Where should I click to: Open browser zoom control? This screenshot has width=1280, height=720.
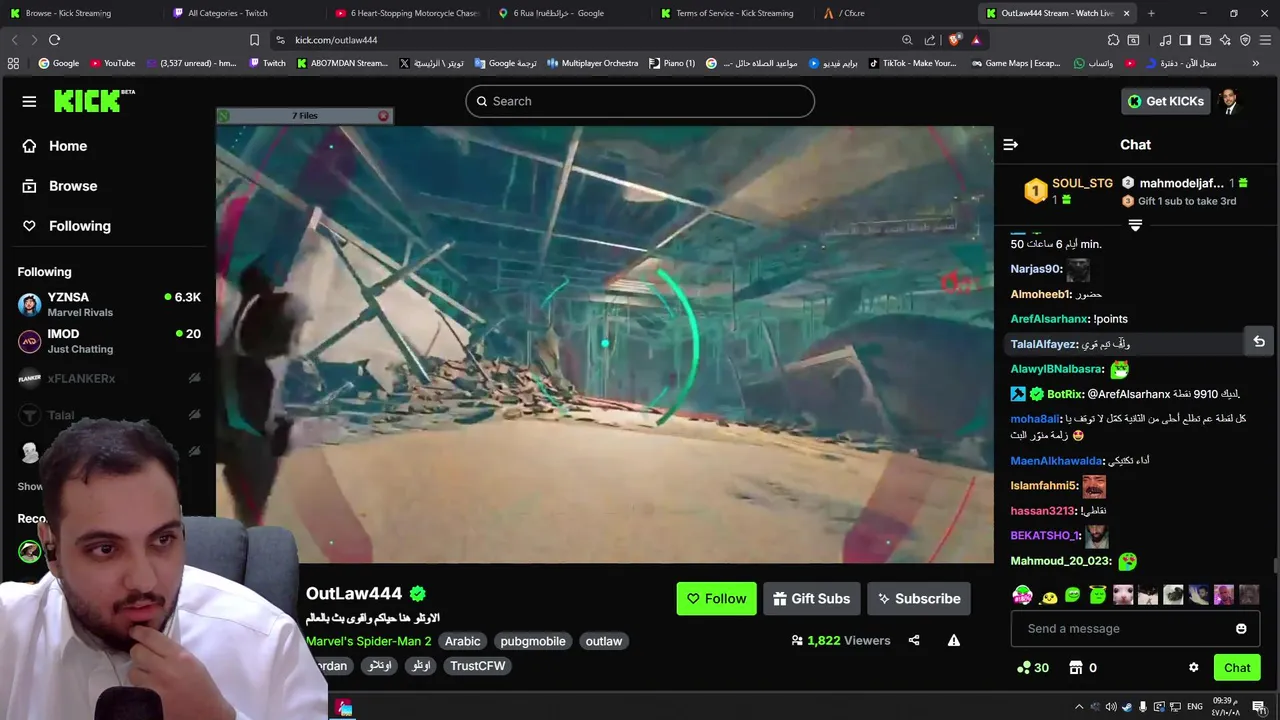tap(907, 40)
